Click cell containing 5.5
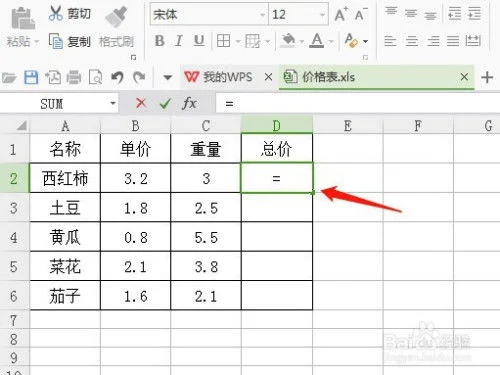Screen dimensions: 500x375 point(206,237)
